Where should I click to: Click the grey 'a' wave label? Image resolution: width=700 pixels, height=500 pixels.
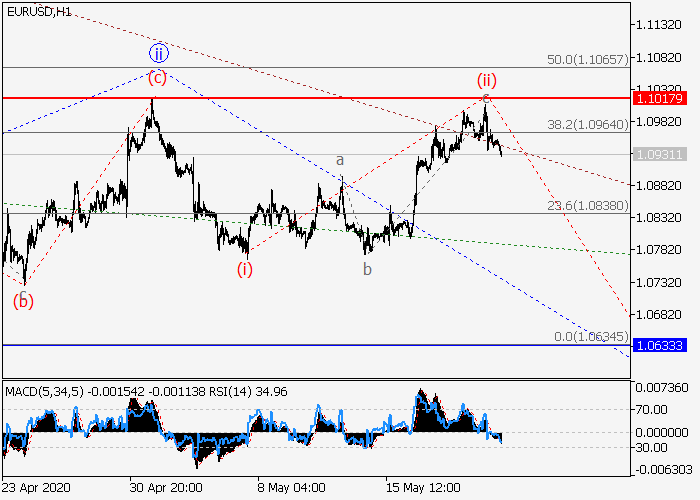tap(340, 160)
